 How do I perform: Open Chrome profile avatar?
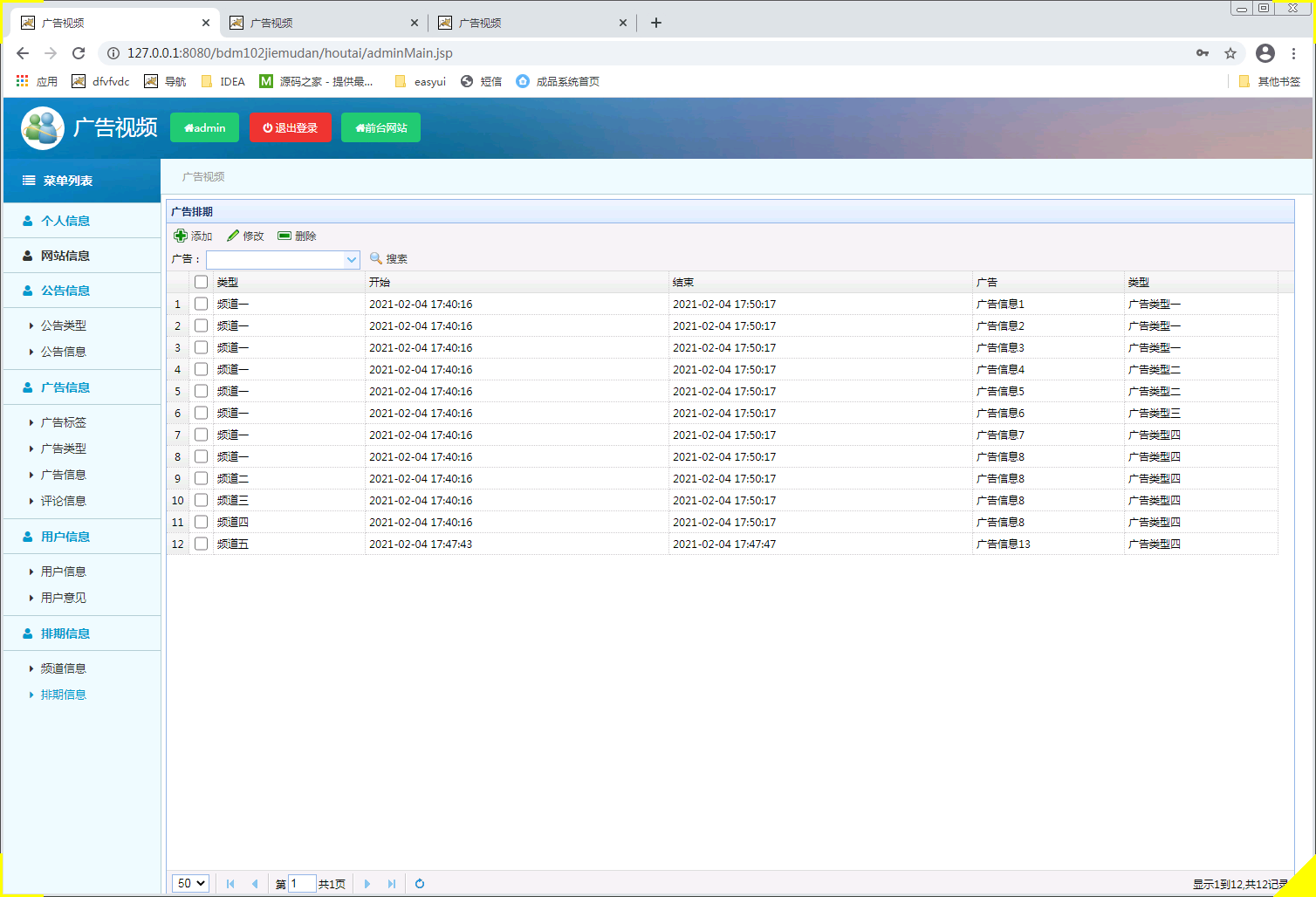(x=1265, y=53)
